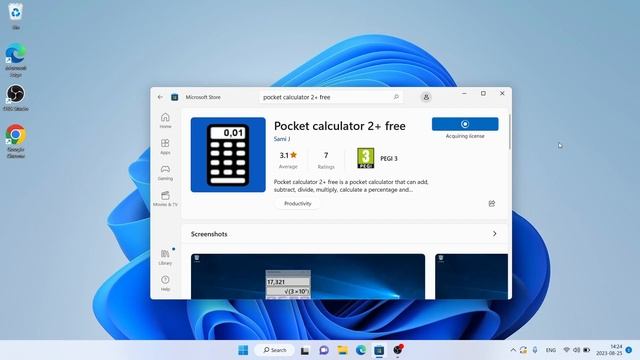Open the volume tray icon
640x360 pixels.
point(576,350)
